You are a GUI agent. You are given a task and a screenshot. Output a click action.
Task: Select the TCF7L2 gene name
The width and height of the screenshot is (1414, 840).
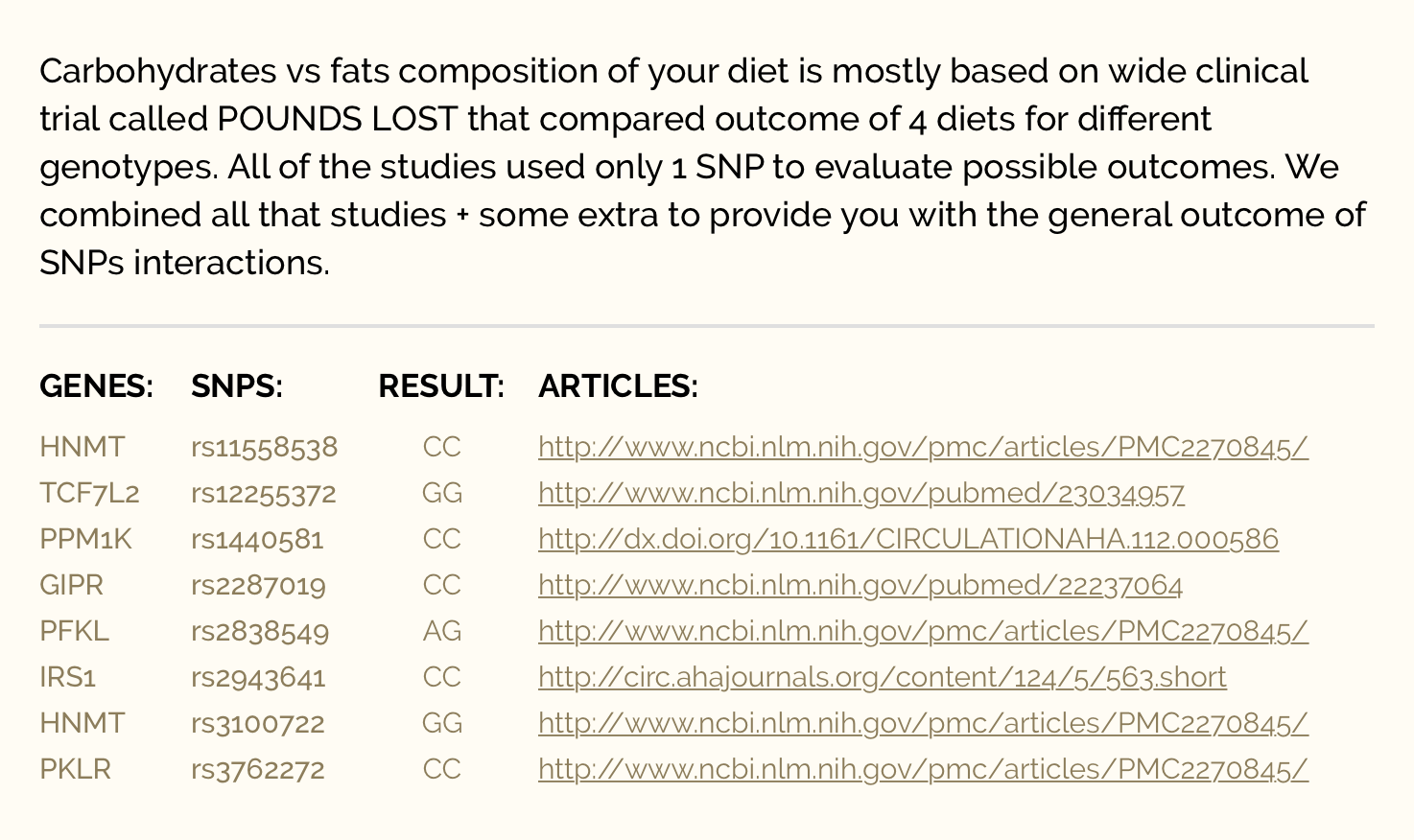89,493
